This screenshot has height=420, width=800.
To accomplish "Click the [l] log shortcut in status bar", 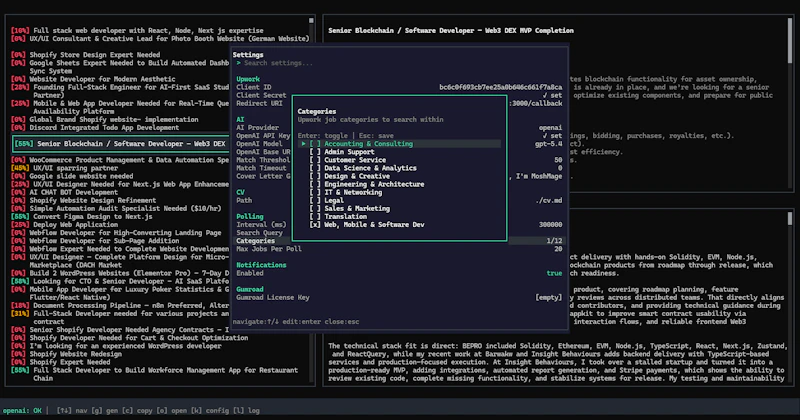I will coord(246,410).
